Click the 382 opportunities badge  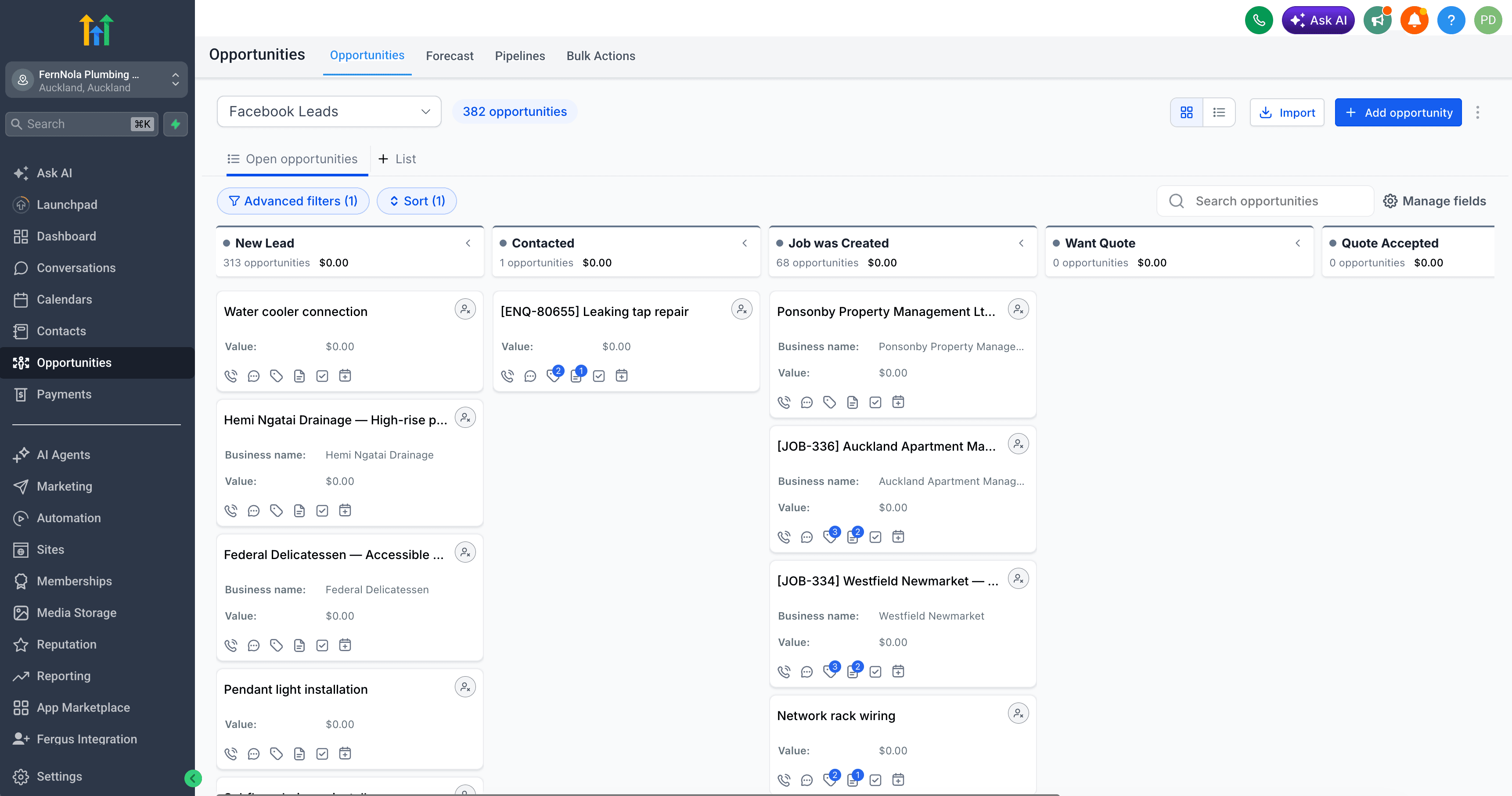[x=514, y=111]
